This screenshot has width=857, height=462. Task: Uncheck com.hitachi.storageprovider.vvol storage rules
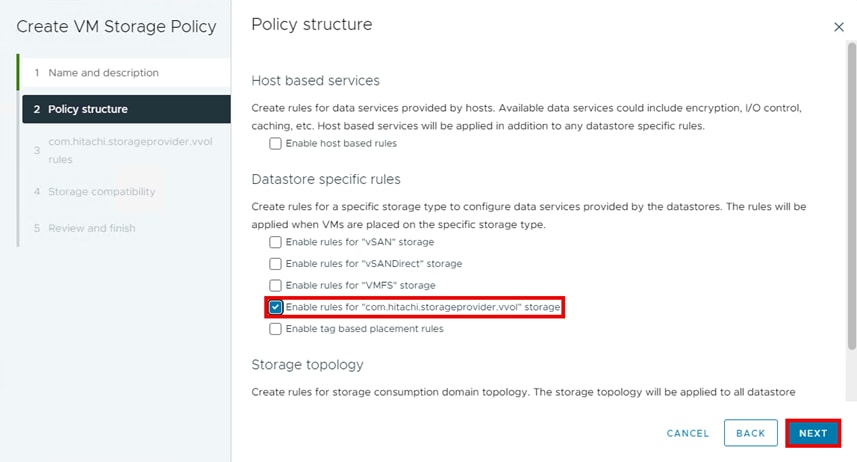tap(276, 307)
